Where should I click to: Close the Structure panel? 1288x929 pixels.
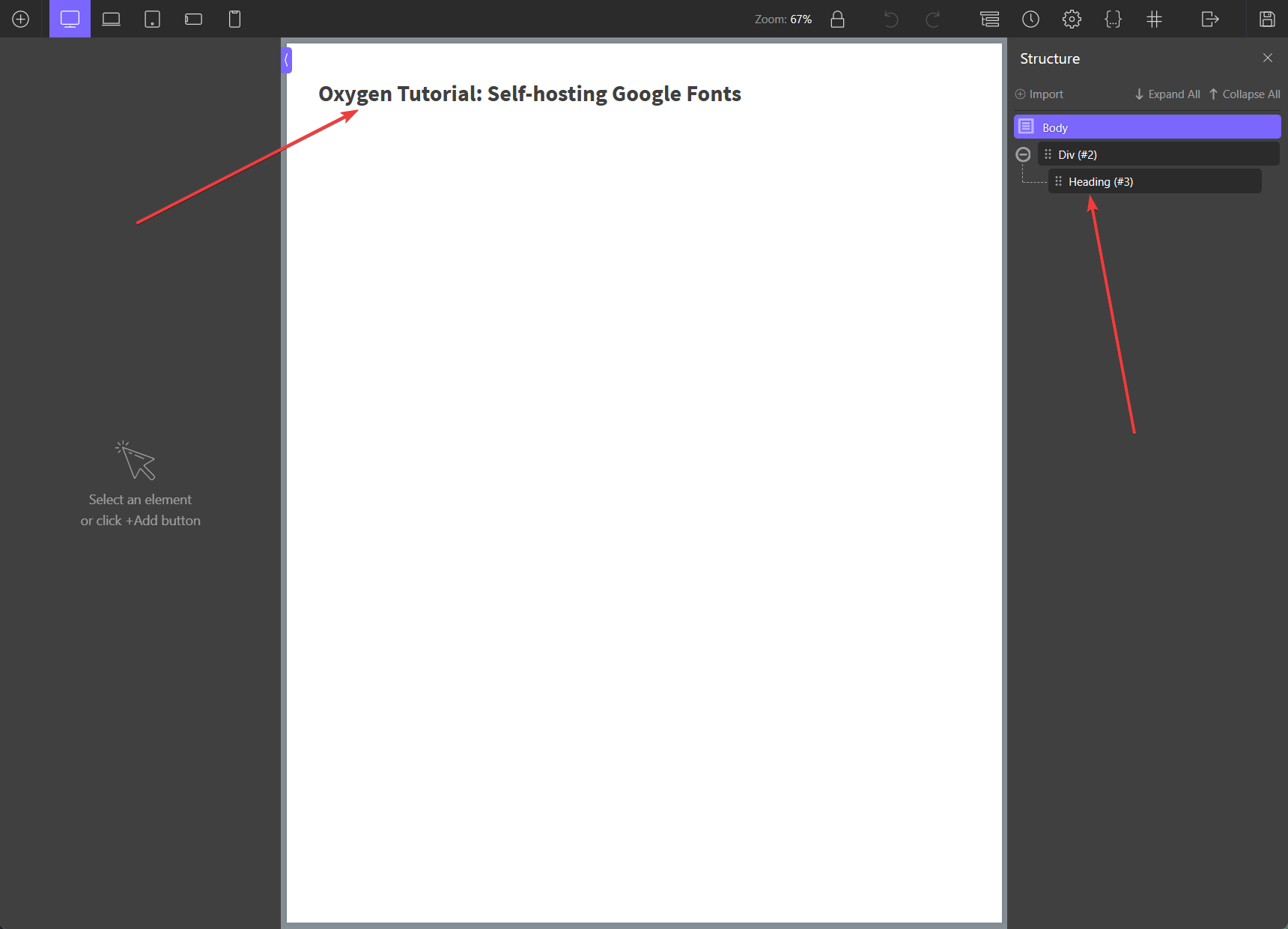point(1267,58)
